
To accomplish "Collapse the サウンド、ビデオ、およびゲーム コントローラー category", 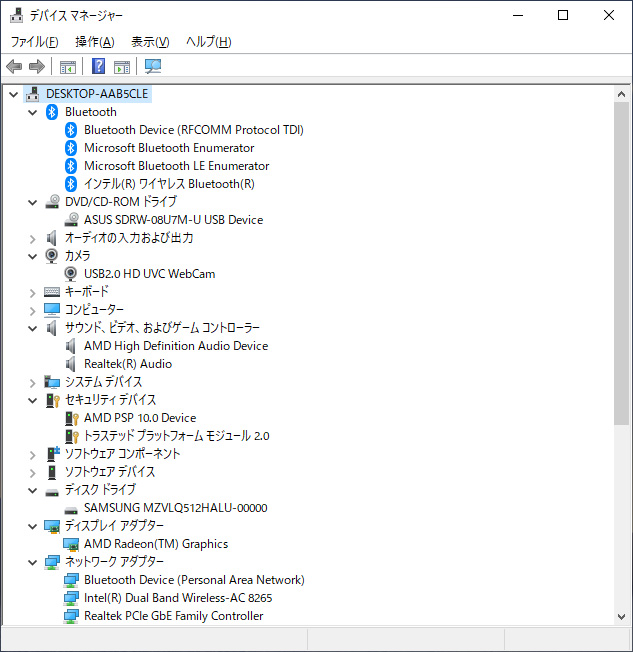I will 32,328.
